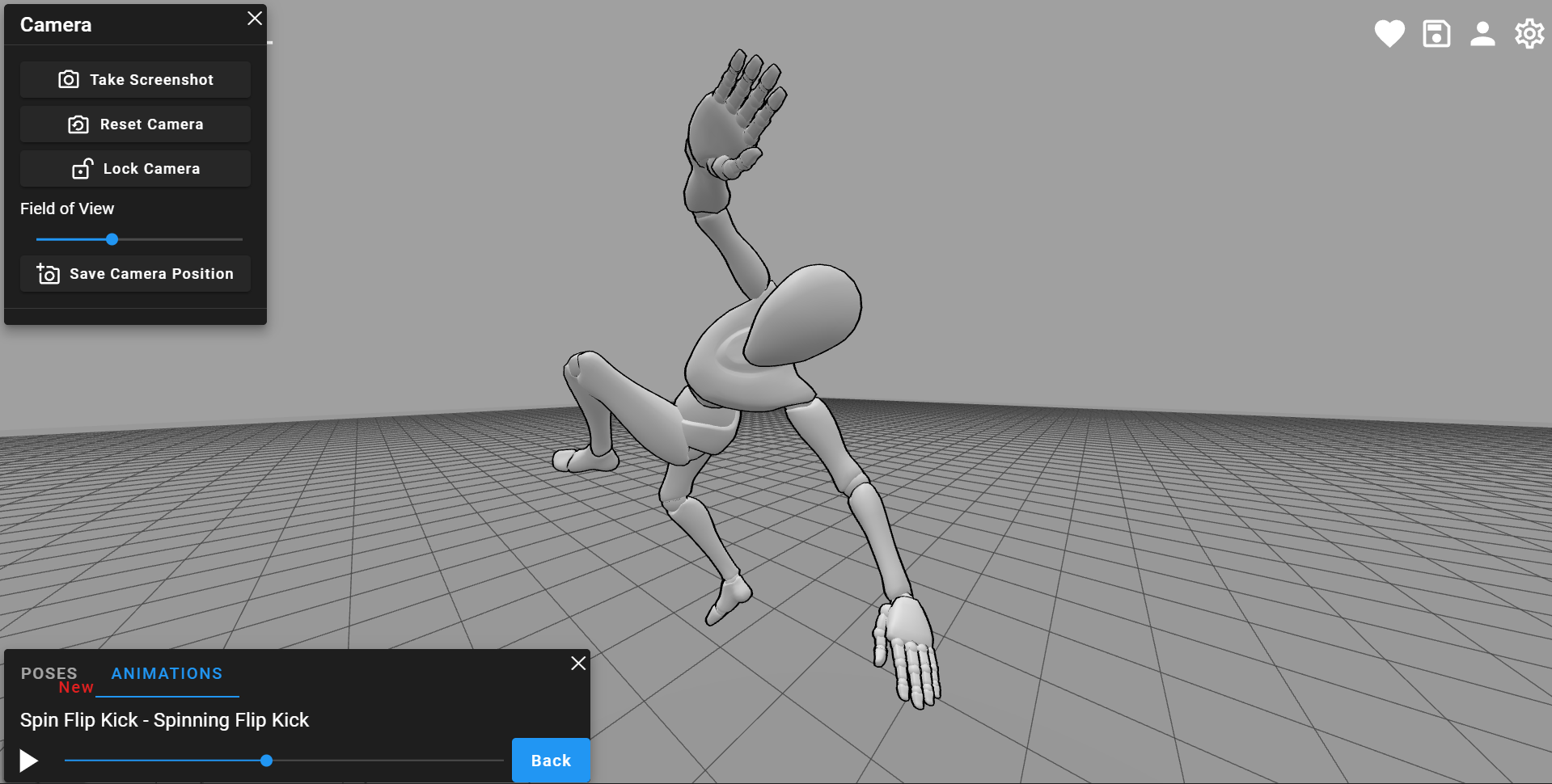This screenshot has width=1552, height=784.
Task: Click the padlock icon on Lock Camera
Action: (x=82, y=168)
